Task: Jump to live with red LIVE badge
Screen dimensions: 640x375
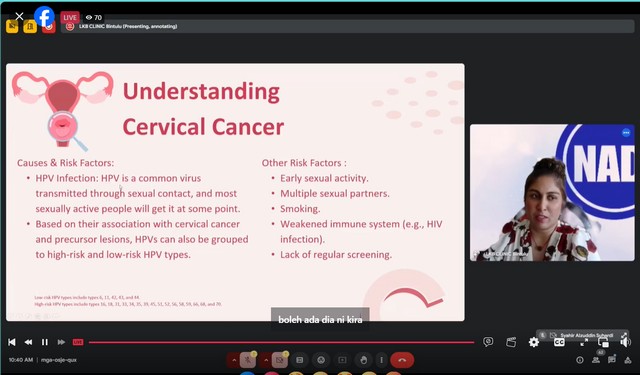Action: (x=78, y=342)
